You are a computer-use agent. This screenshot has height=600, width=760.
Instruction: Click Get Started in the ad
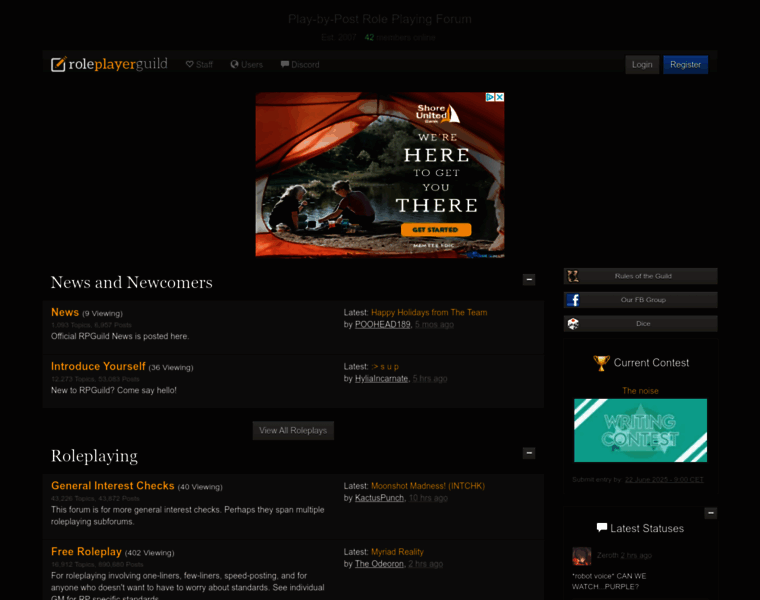[x=436, y=230]
